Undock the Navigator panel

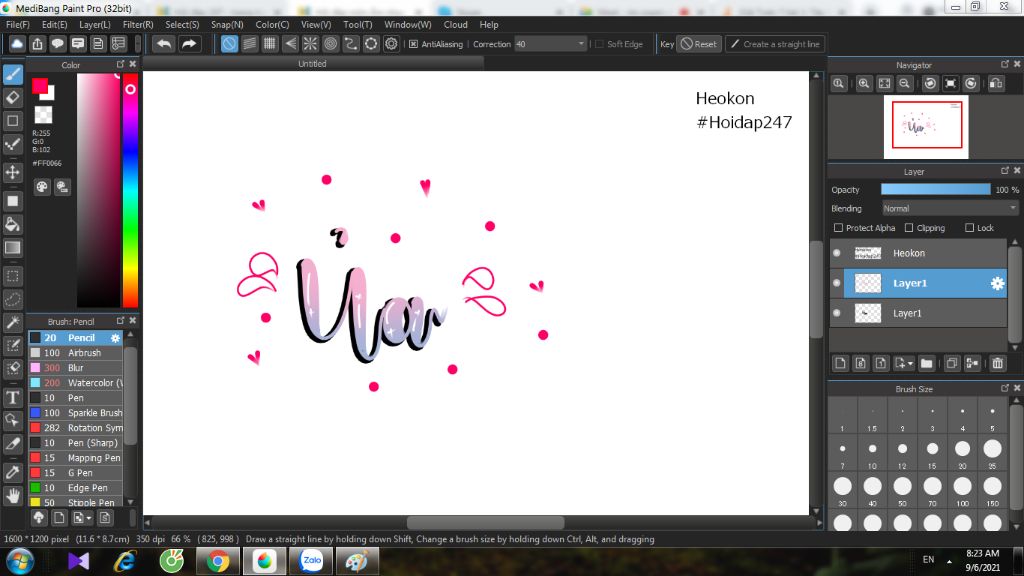click(x=1004, y=64)
